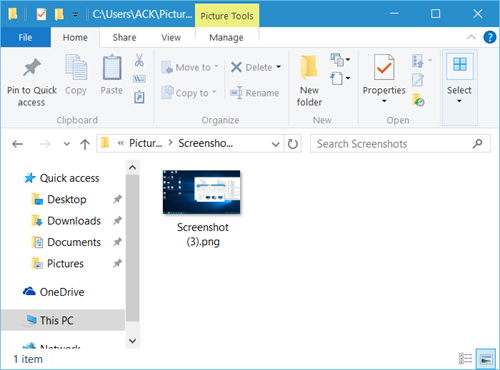Open the Move to dropdown
The image size is (500, 370).
point(190,67)
